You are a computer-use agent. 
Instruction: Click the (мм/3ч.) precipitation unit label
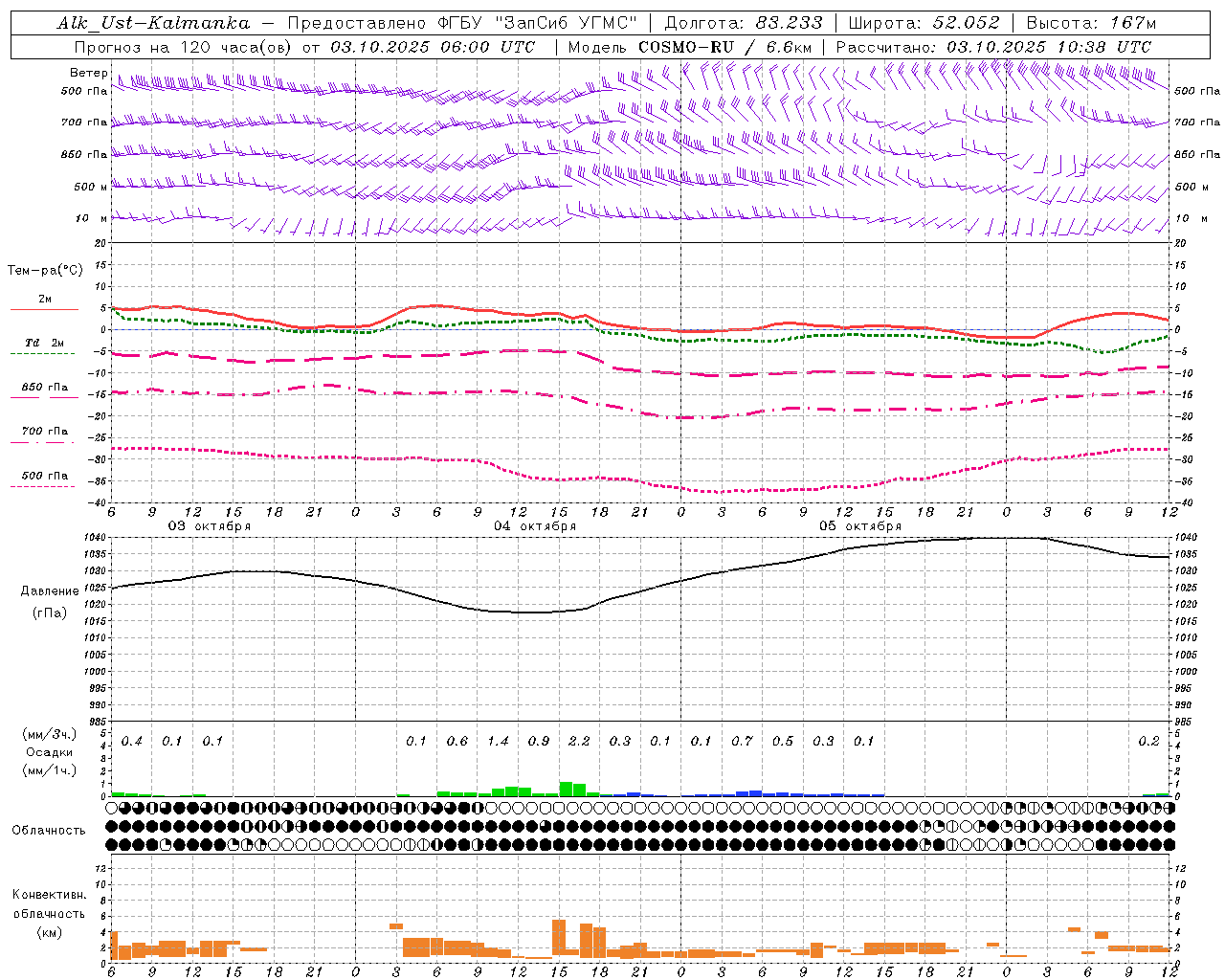click(50, 735)
